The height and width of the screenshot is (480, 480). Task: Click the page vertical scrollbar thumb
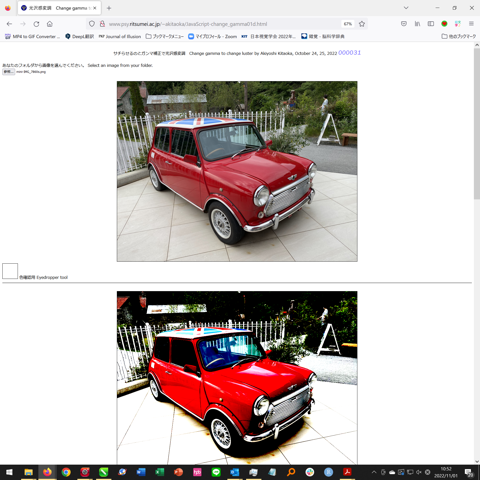coord(477,123)
